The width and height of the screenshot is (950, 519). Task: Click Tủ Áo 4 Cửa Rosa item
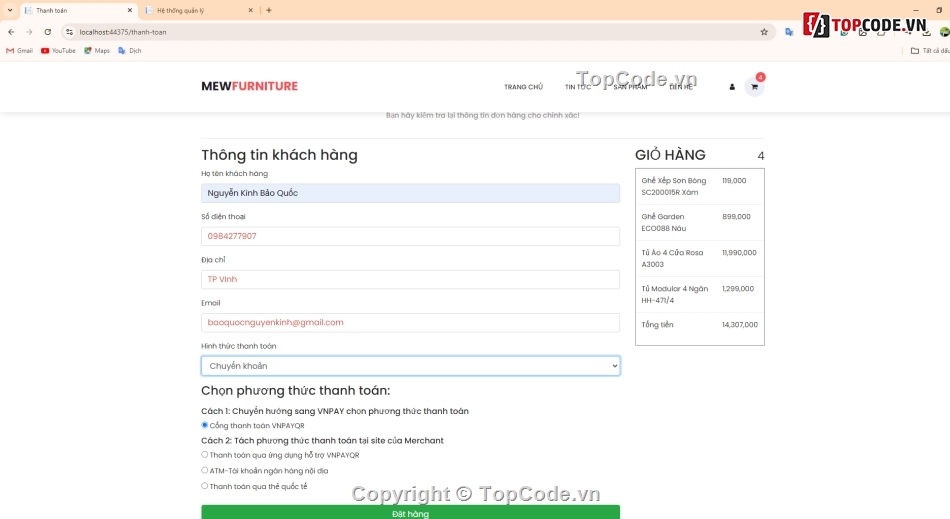673,259
